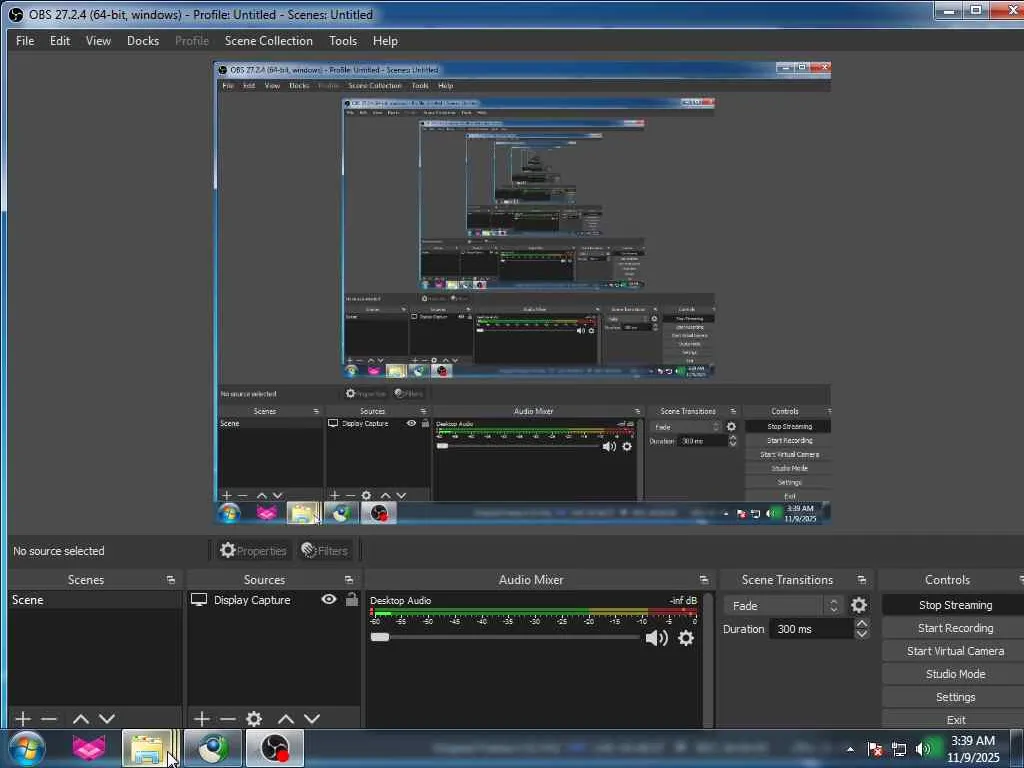Open the Docks menu
Image resolution: width=1024 pixels, height=768 pixels.
(x=143, y=40)
